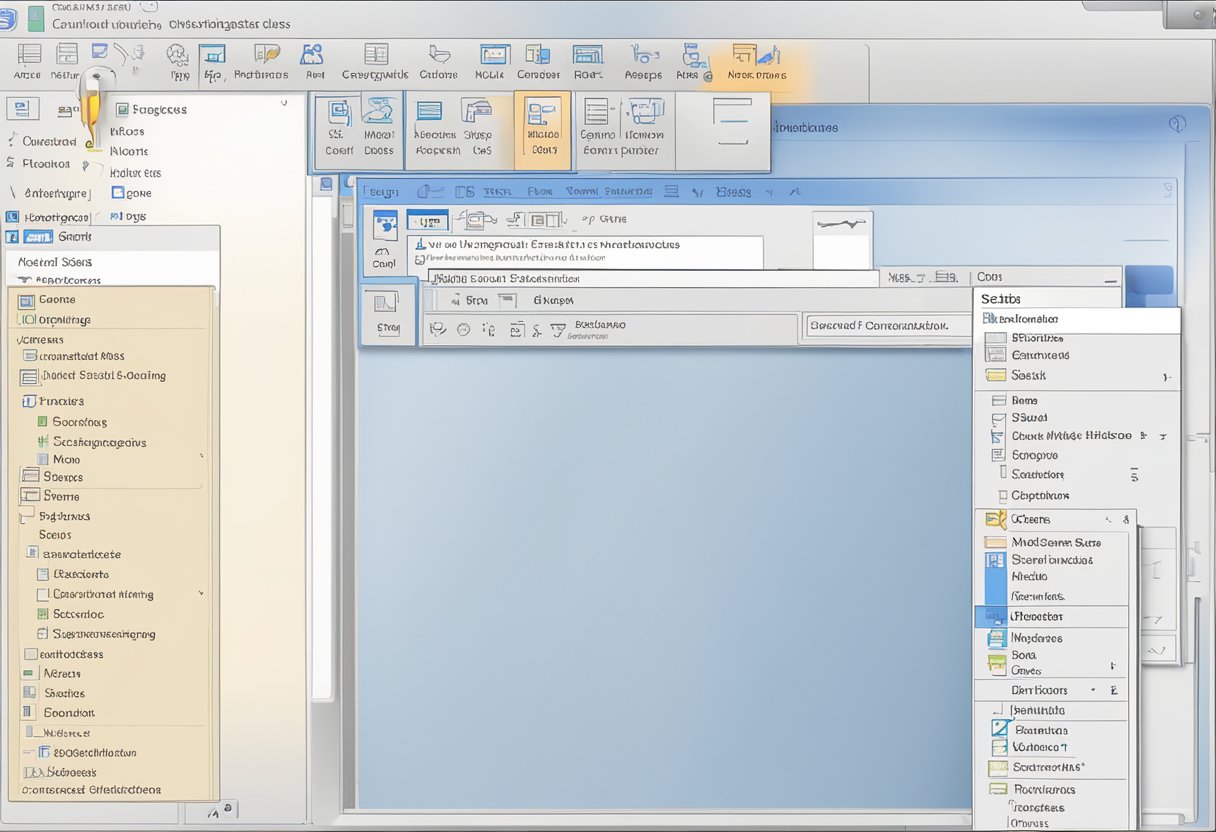Toggle the green Sotcsrdoc checkbox

(x=42, y=614)
